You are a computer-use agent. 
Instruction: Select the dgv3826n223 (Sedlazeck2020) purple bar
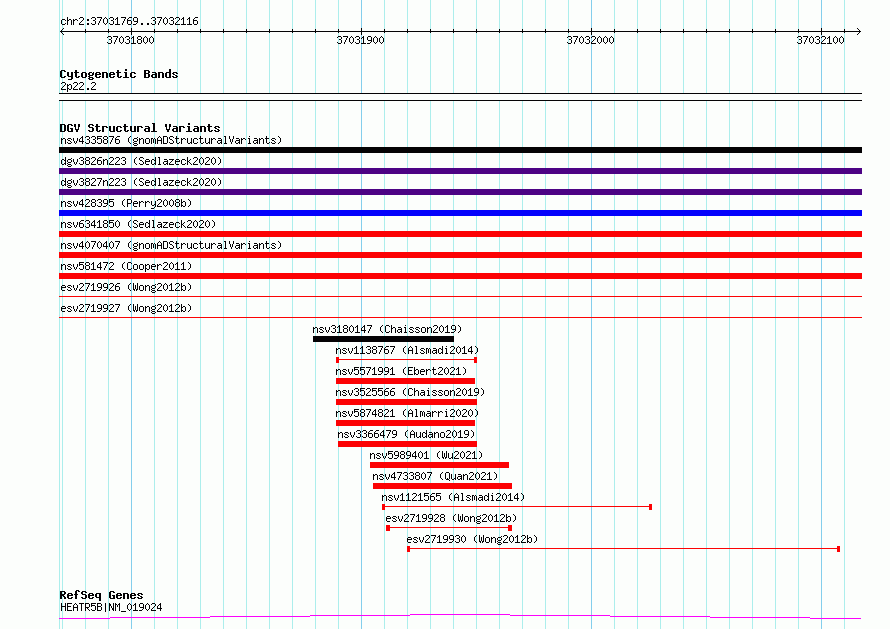pos(460,171)
